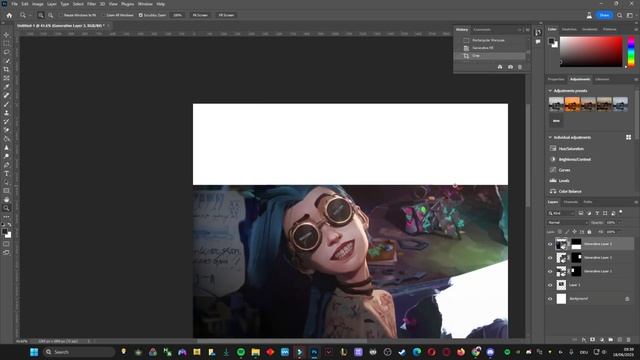
Task: Toggle Scrubby Zoom checkbox
Action: click(x=140, y=15)
